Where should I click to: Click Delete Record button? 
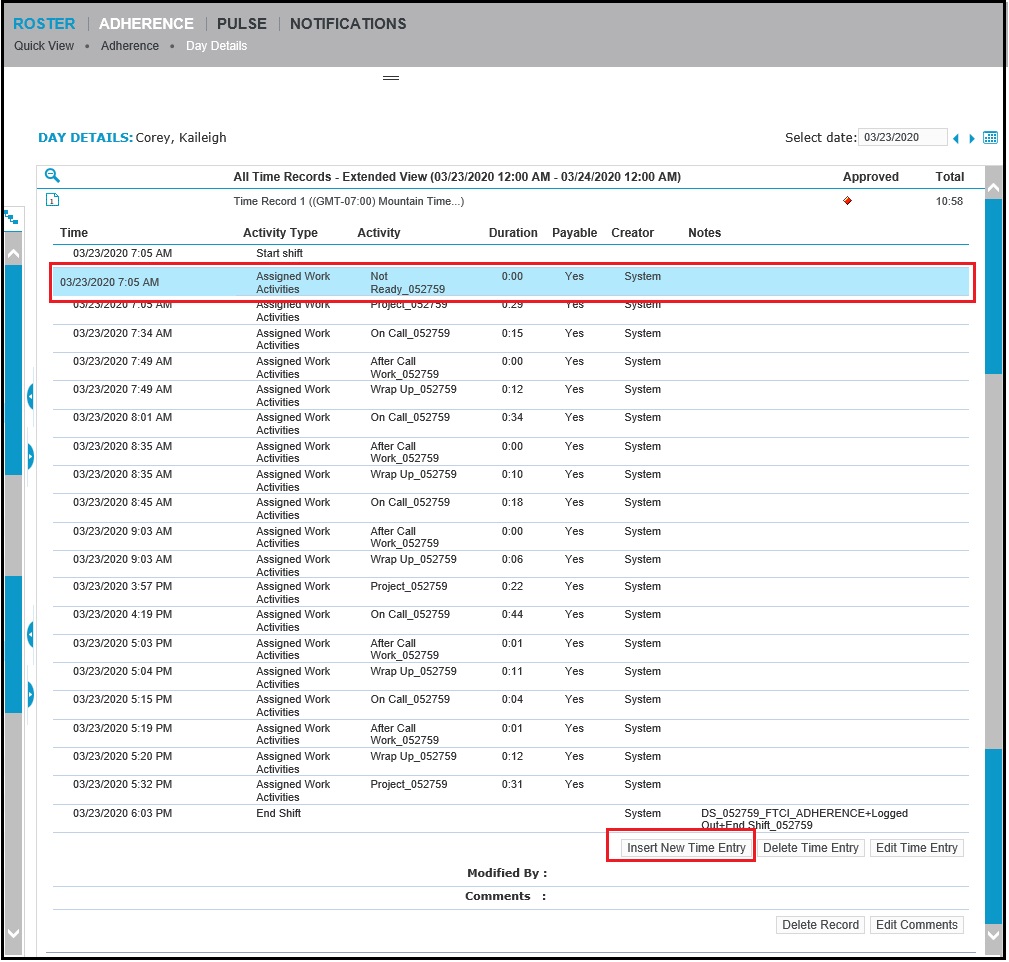[820, 925]
